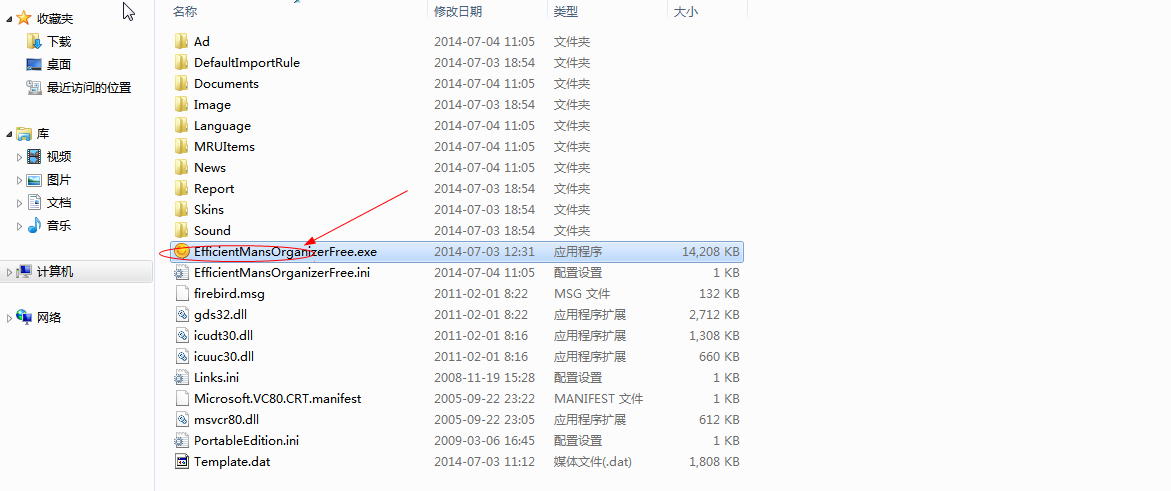The width and height of the screenshot is (1171, 491).
Task: Click the file name Microsoft.VC80.CRT.manifest
Action: tap(277, 398)
